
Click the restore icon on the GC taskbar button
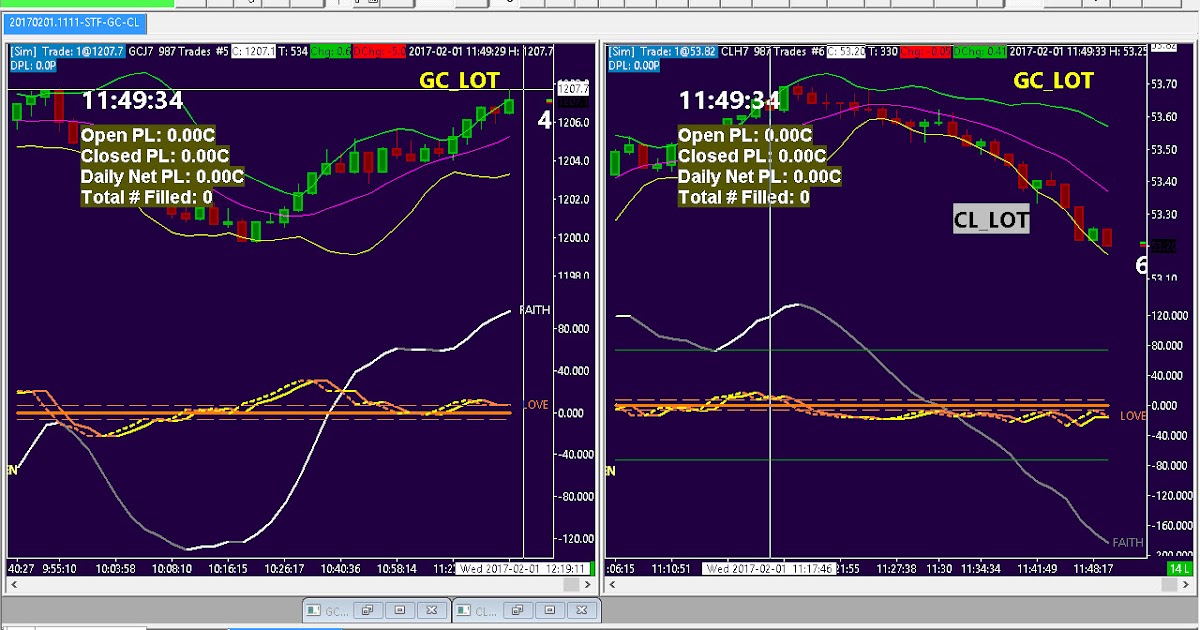(368, 610)
